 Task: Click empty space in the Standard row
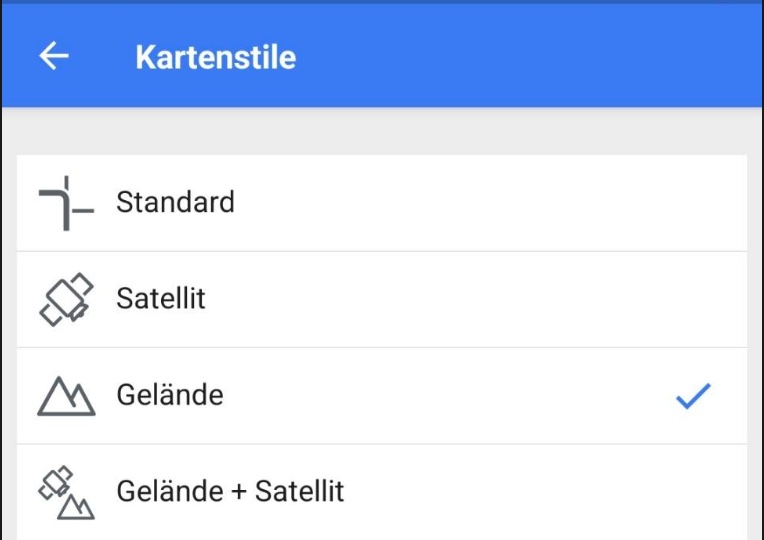click(450, 203)
